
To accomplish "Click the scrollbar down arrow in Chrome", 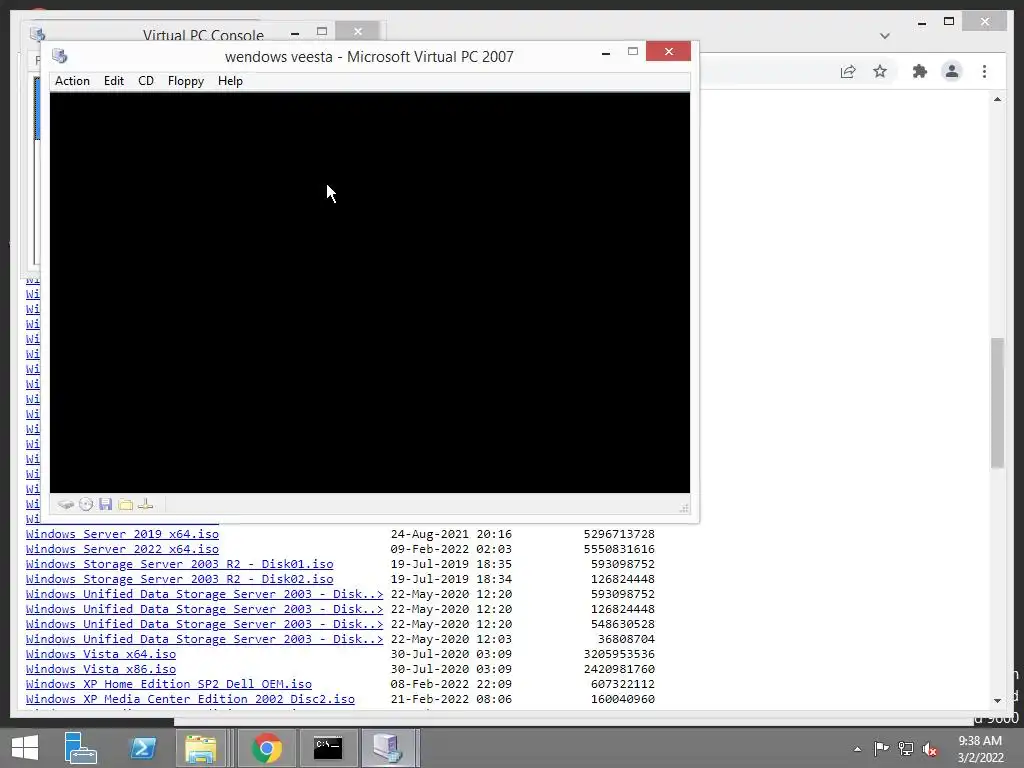I will pyautogui.click(x=997, y=701).
